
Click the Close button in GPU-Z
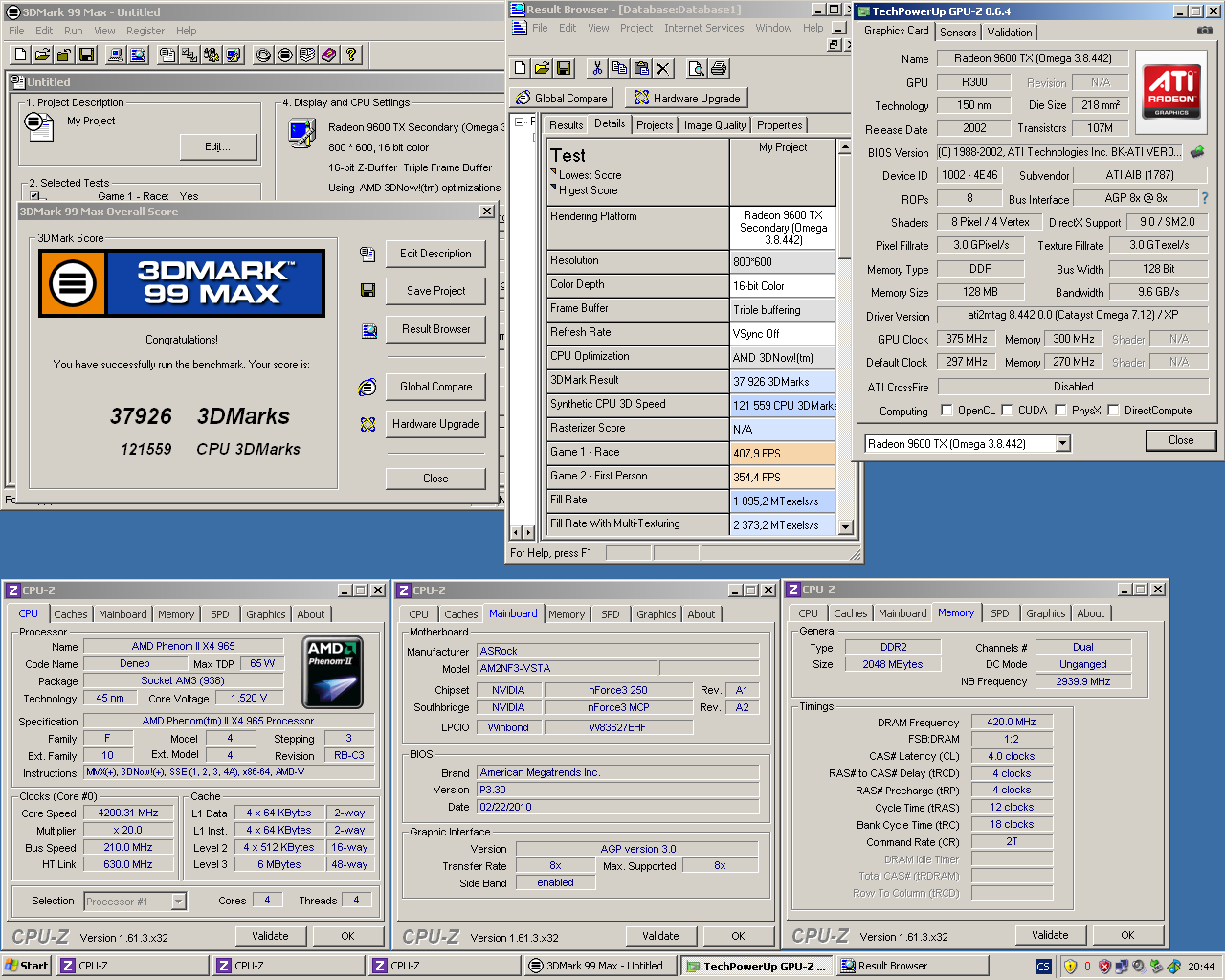point(1180,440)
